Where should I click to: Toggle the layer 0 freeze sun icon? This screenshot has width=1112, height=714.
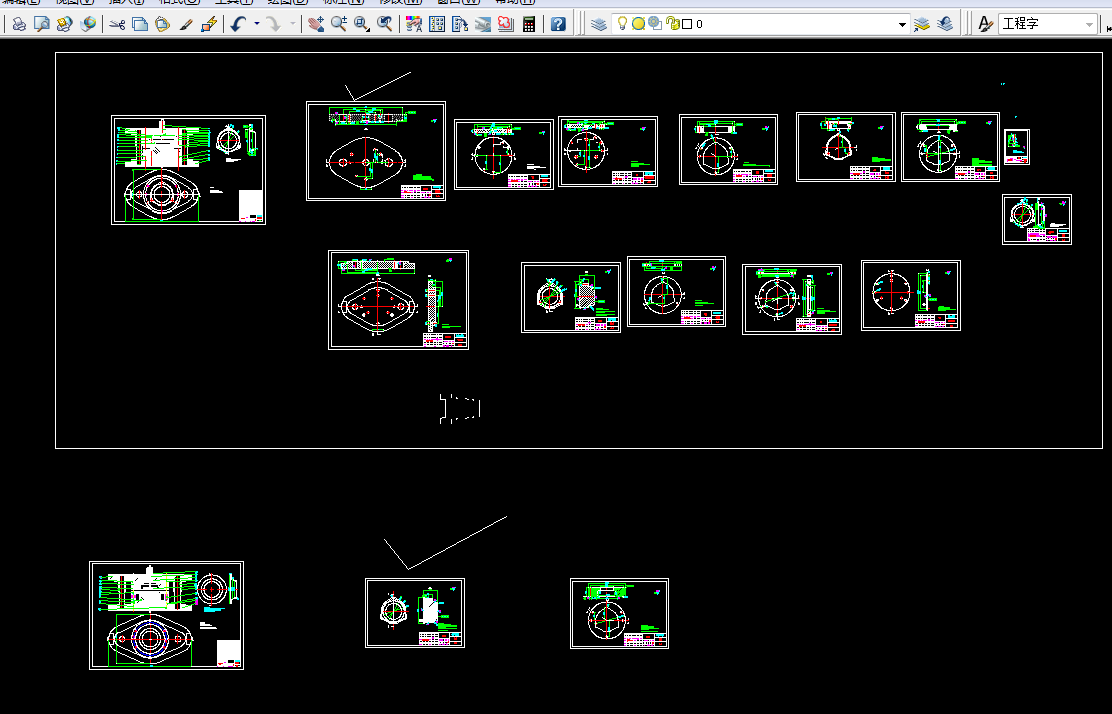coord(638,24)
